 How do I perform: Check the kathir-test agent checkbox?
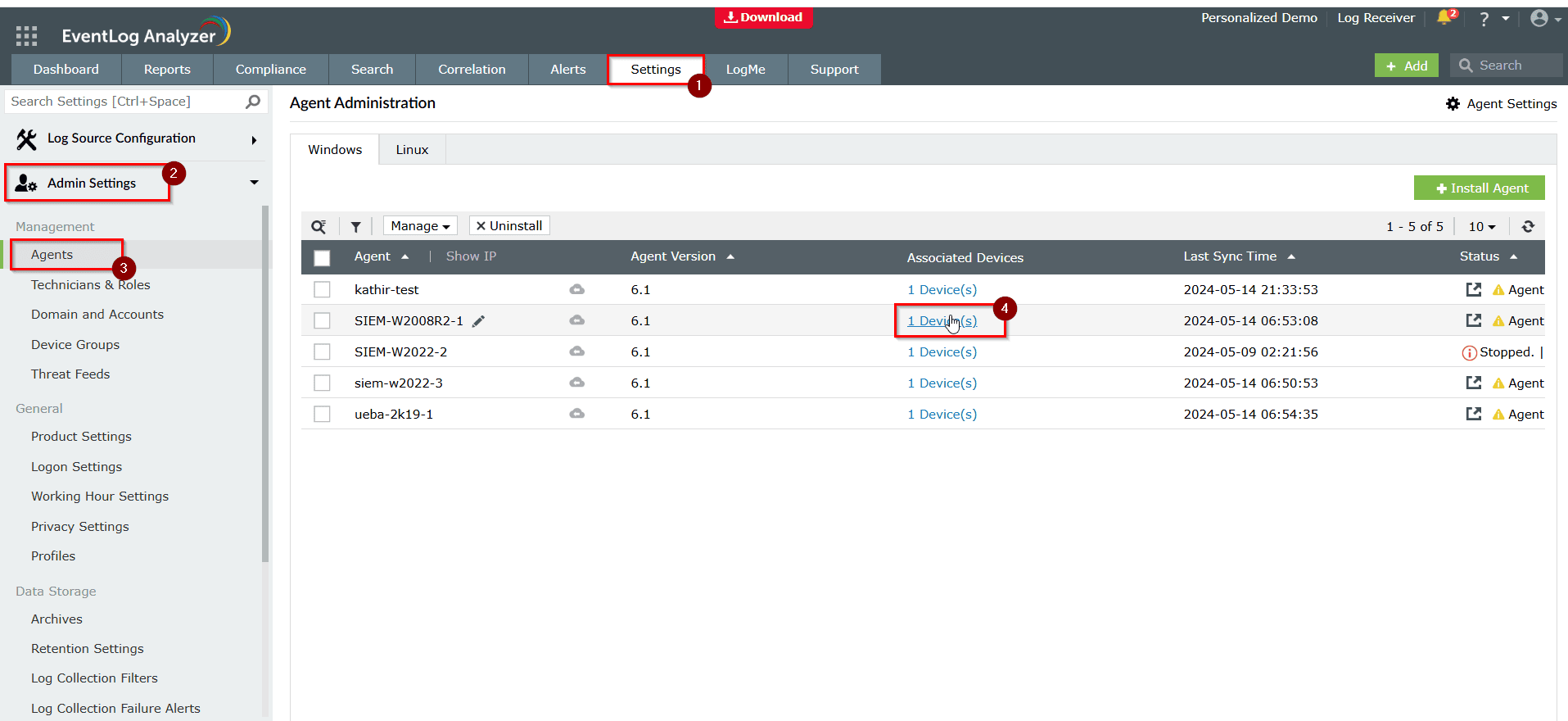pos(322,290)
